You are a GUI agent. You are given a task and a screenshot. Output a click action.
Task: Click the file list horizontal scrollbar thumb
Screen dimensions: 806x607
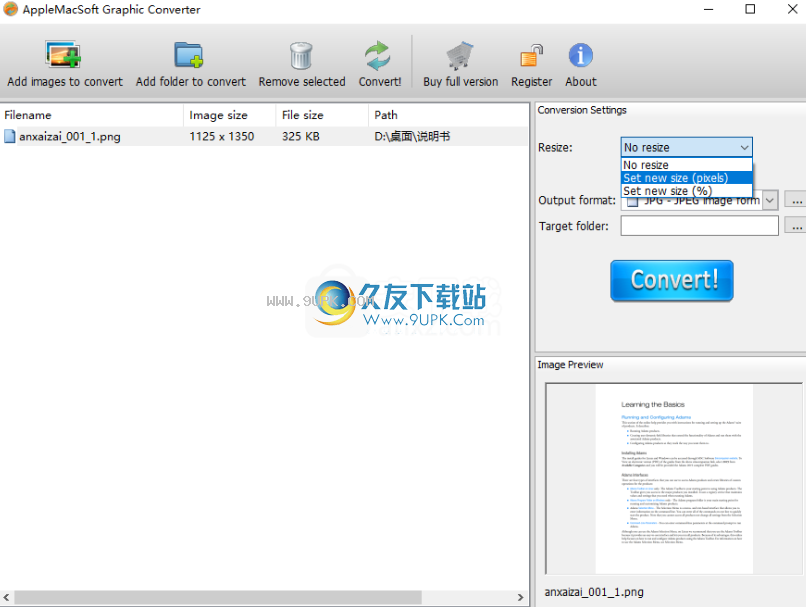(x=218, y=597)
